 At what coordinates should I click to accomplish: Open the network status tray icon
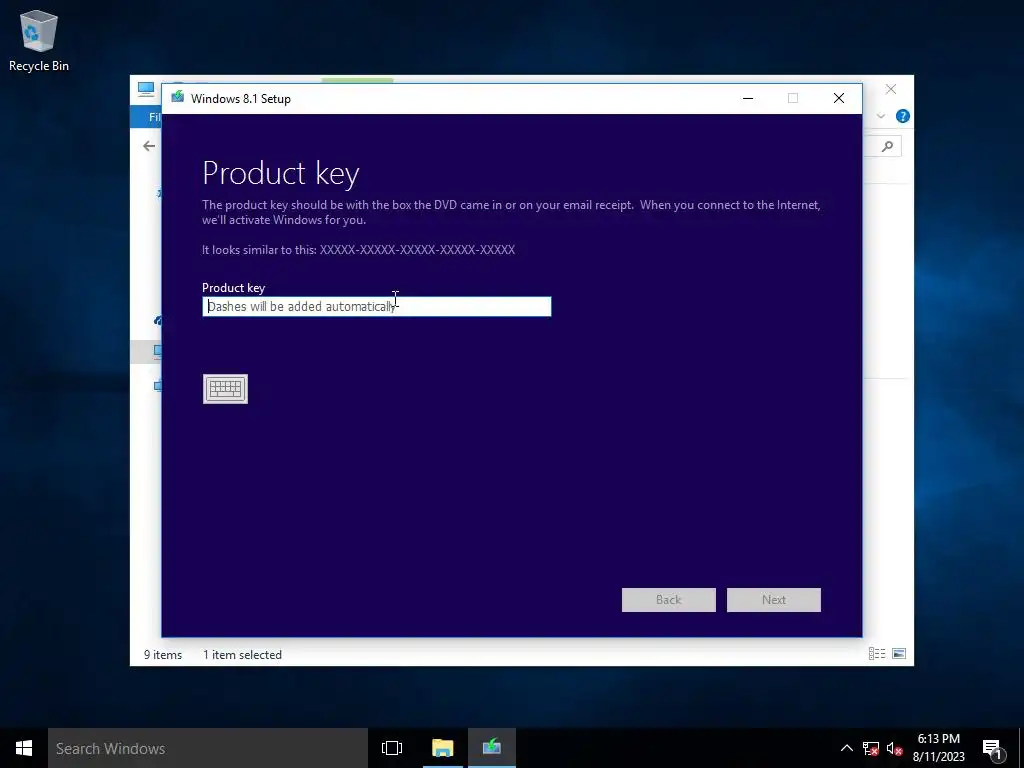point(871,748)
